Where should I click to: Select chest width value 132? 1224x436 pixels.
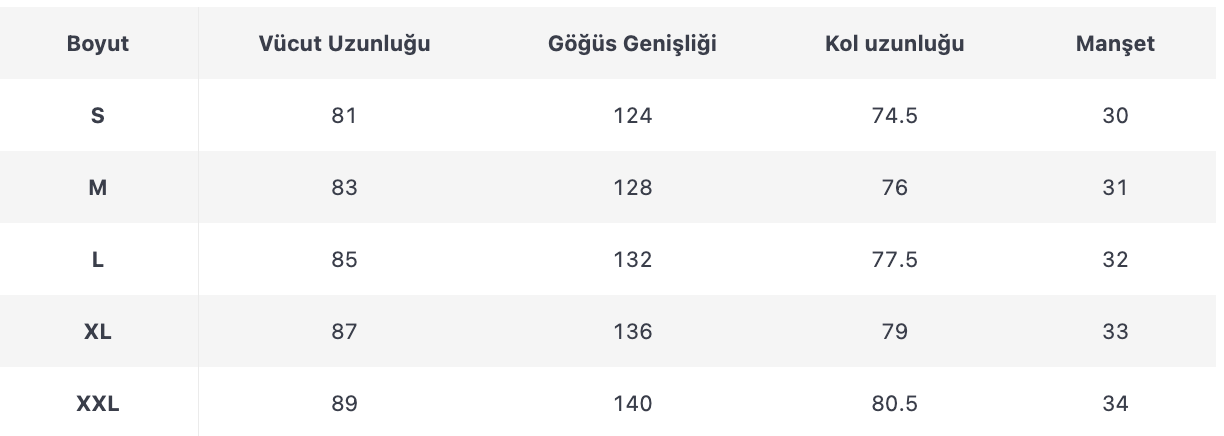coord(632,260)
